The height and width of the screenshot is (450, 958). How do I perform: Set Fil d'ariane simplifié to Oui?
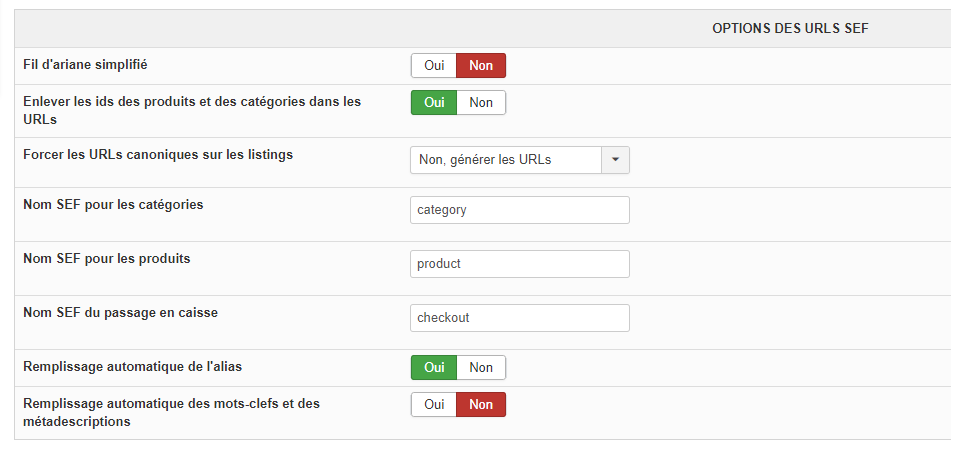click(434, 66)
